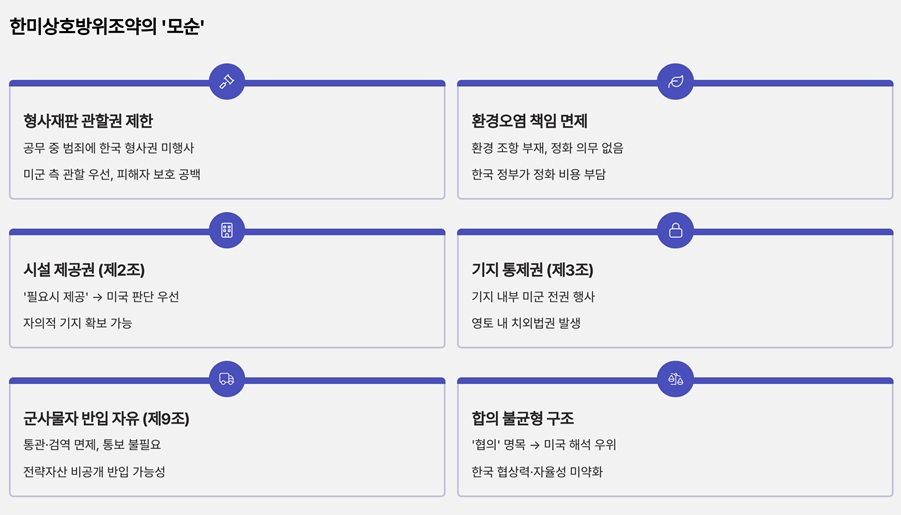Image resolution: width=901 pixels, height=515 pixels.
Task: Click the line 전략자산 비공개 반입 가능성
Action: tap(94, 472)
